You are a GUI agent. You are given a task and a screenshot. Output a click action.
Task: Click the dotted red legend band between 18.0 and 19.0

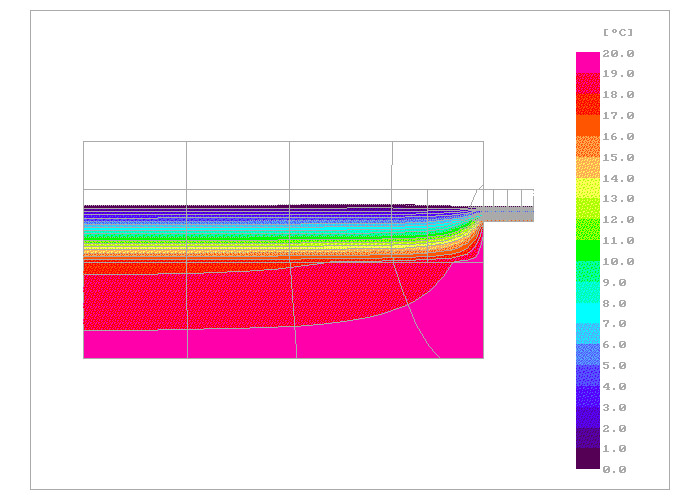[588, 83]
